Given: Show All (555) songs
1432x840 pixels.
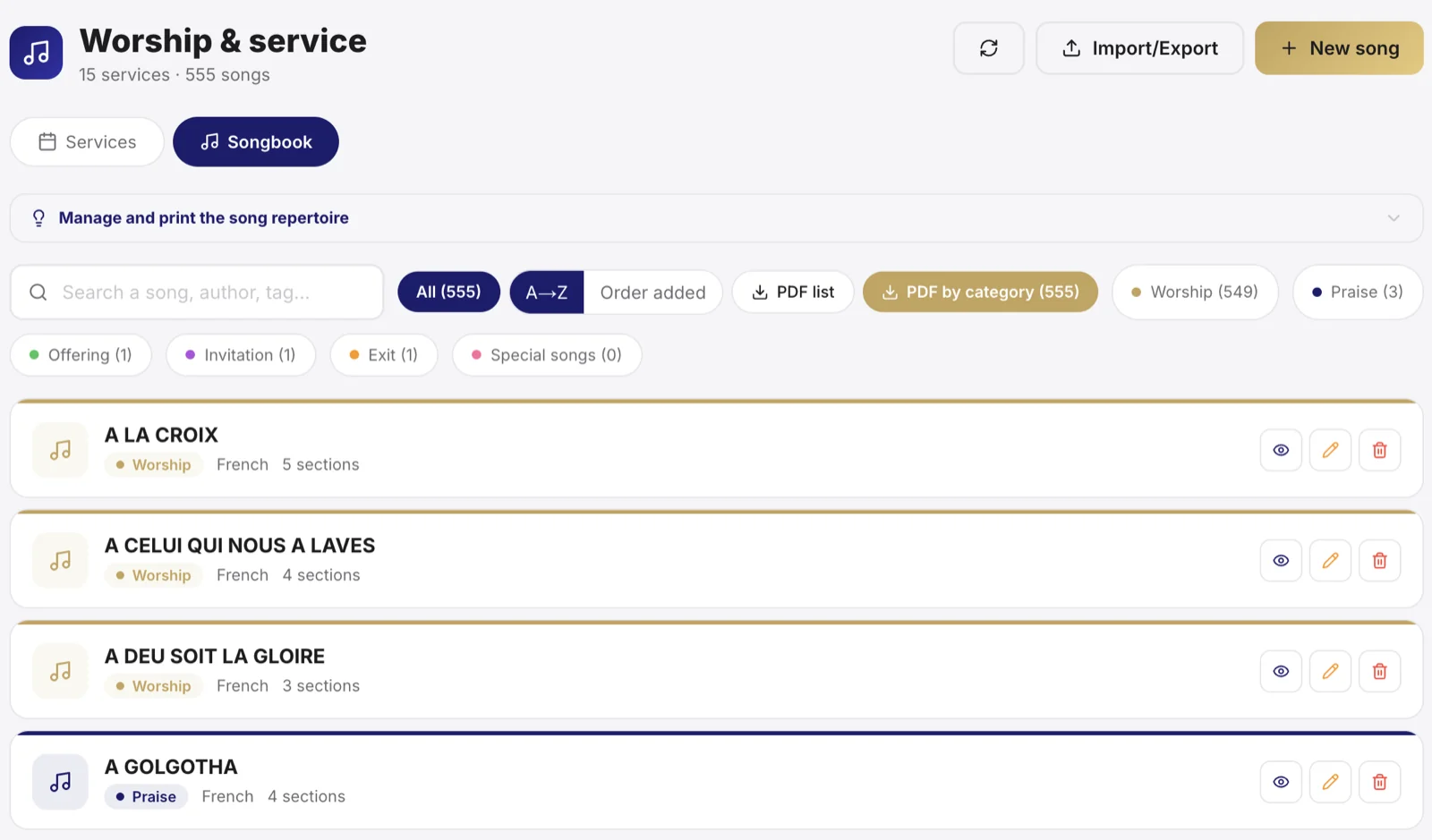Looking at the screenshot, I should 448,293.
